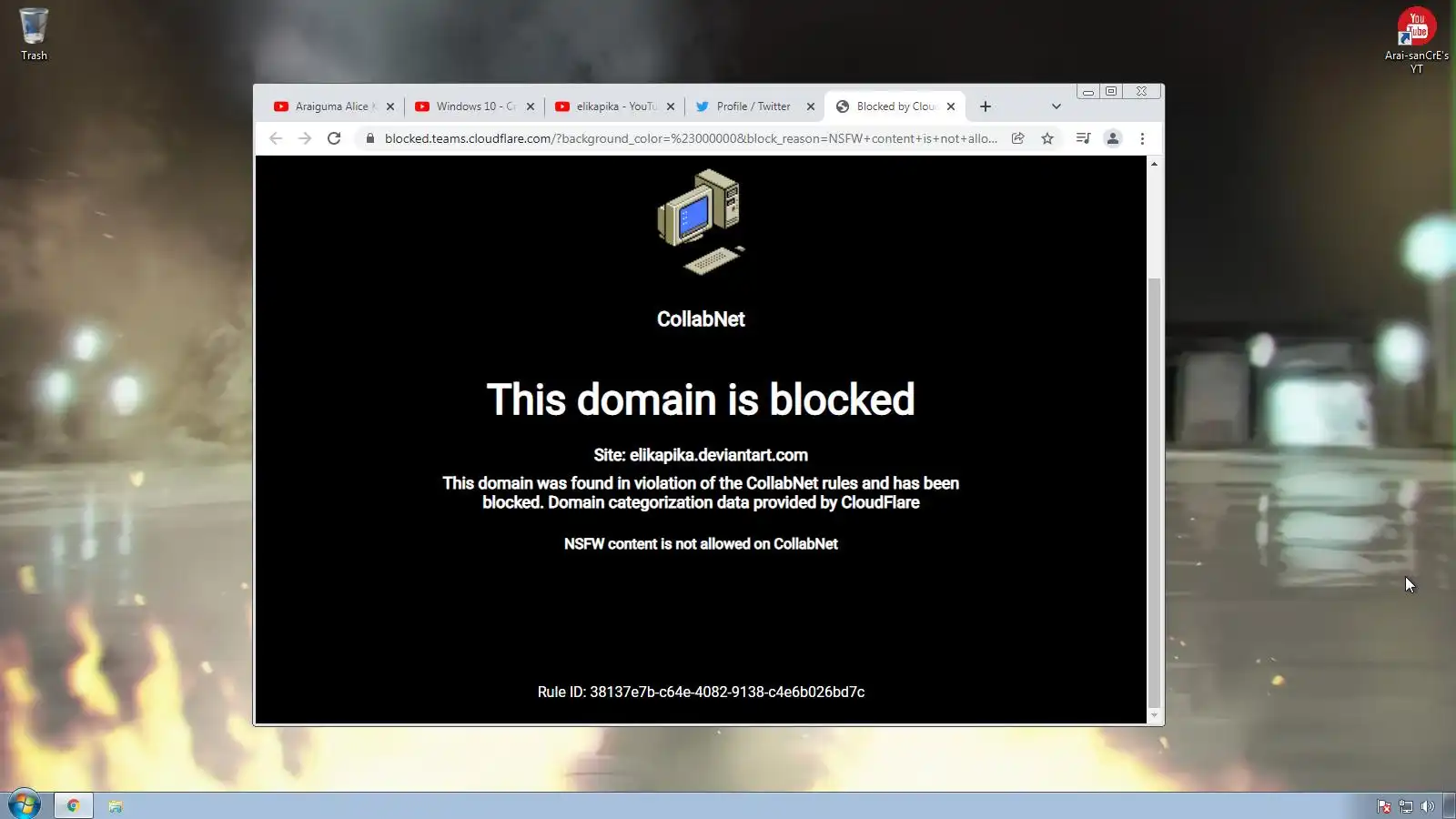This screenshot has height=819, width=1456.
Task: Close the elikapika YouTube tab
Action: [671, 106]
